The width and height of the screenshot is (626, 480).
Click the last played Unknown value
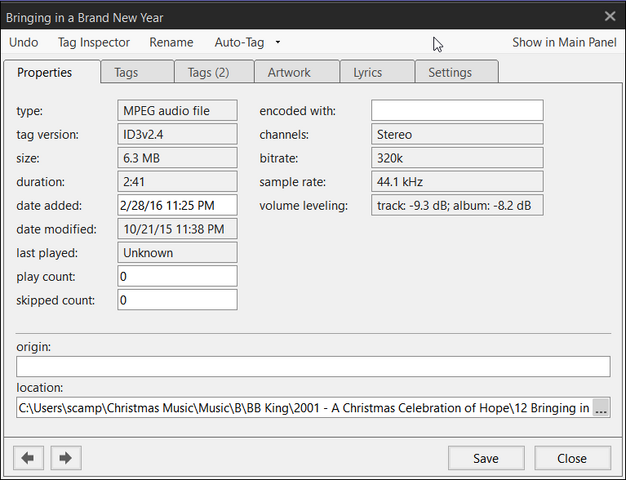tap(177, 253)
